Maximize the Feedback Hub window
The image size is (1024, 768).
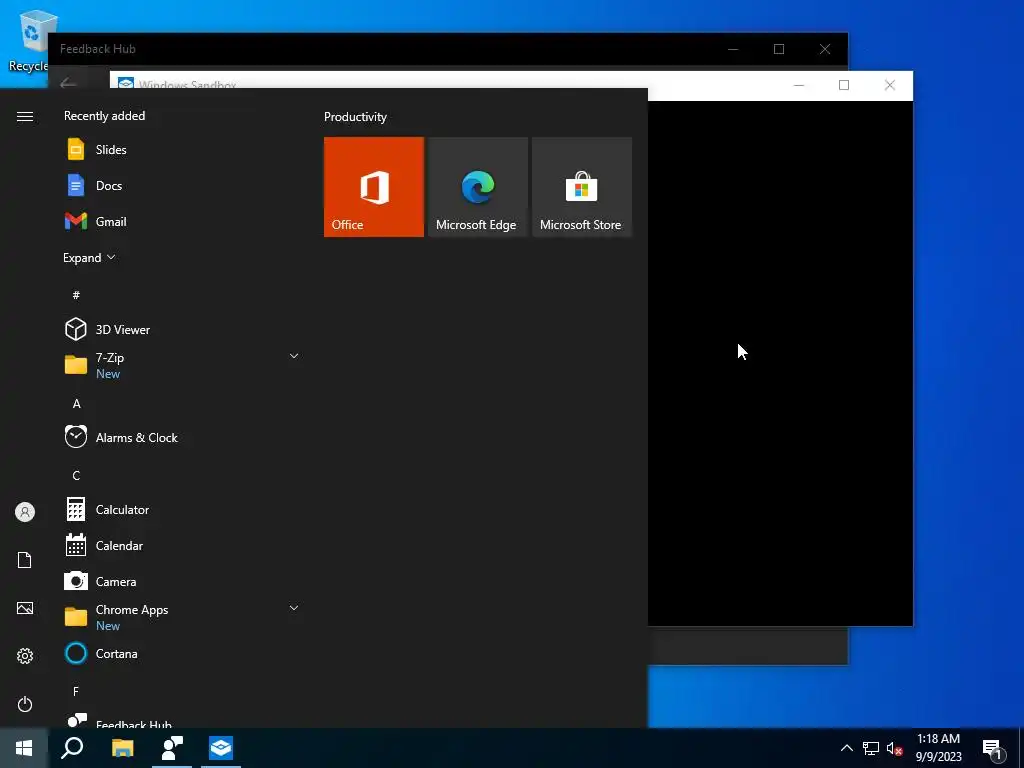click(778, 49)
